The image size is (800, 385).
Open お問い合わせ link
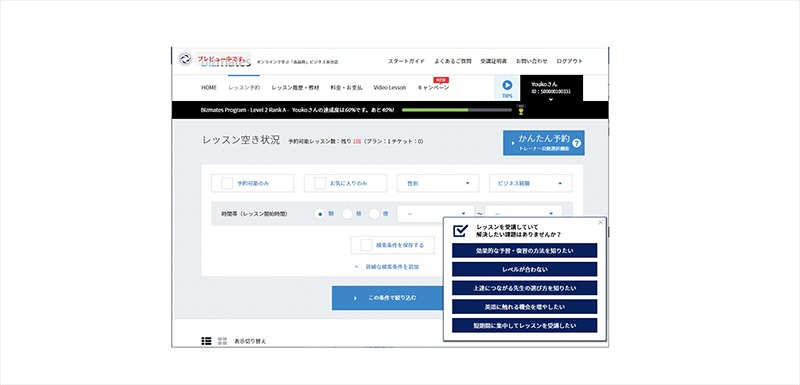532,61
